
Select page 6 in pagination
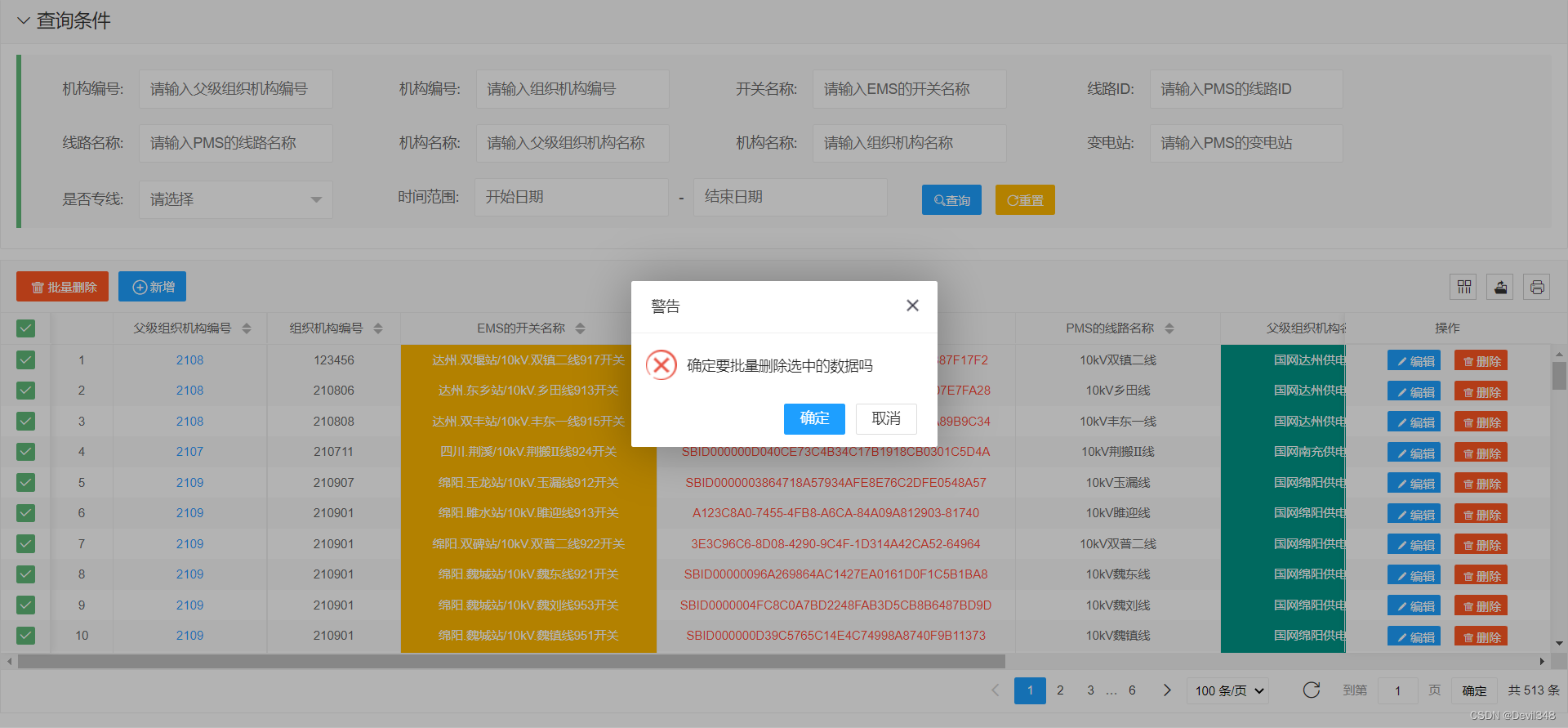pos(1132,690)
